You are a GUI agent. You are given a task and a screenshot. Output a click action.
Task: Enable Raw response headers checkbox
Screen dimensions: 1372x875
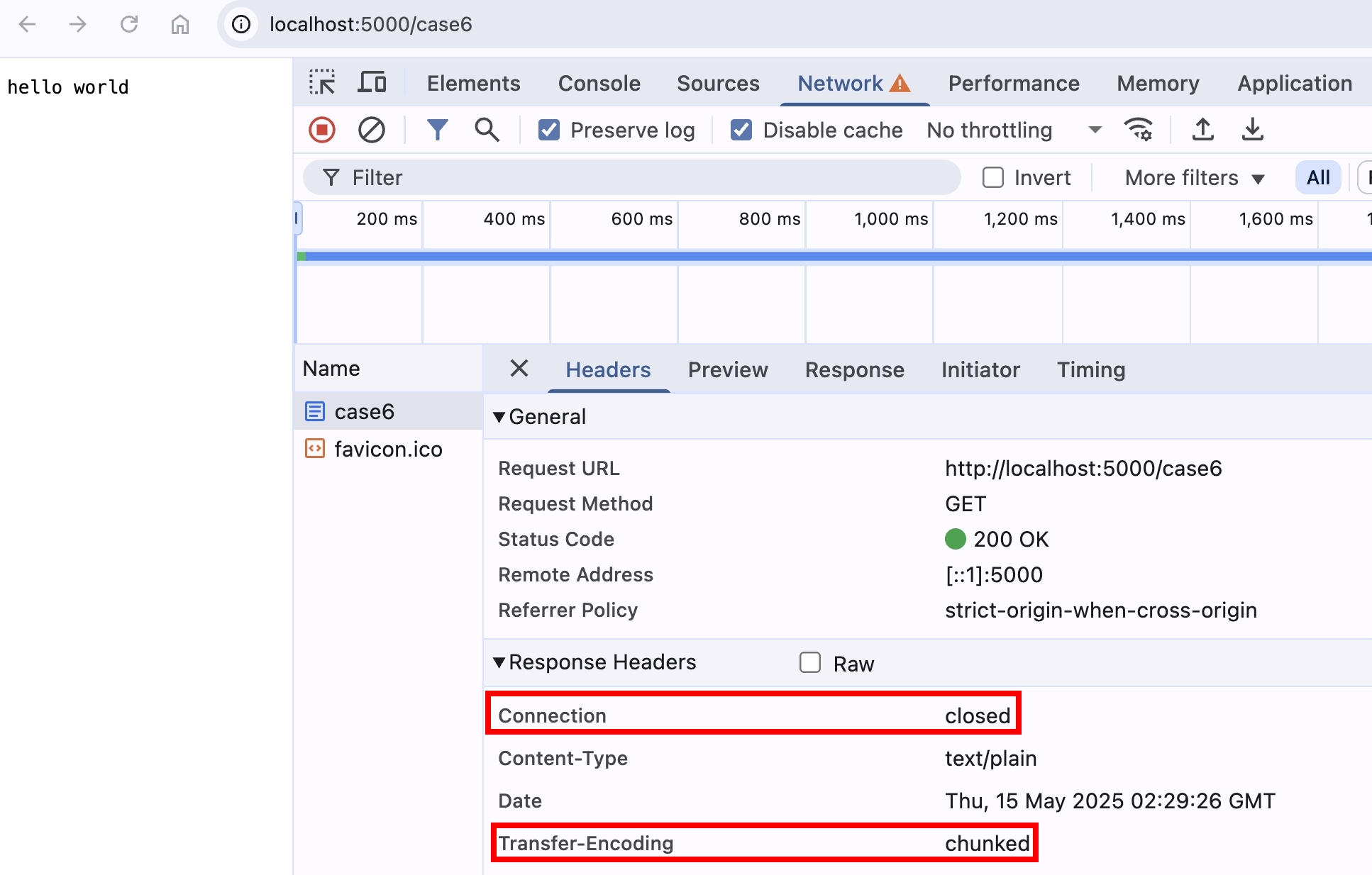[x=810, y=662]
